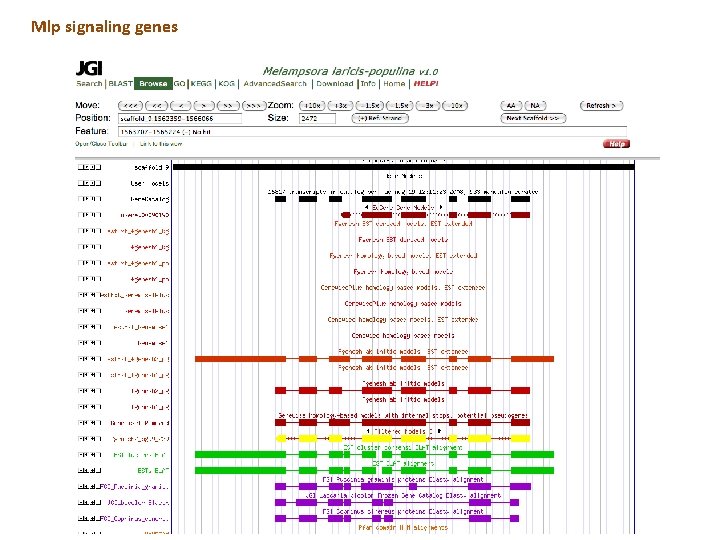Open the Info page
Image resolution: width=720 pixels, height=540 pixels.
(x=368, y=84)
